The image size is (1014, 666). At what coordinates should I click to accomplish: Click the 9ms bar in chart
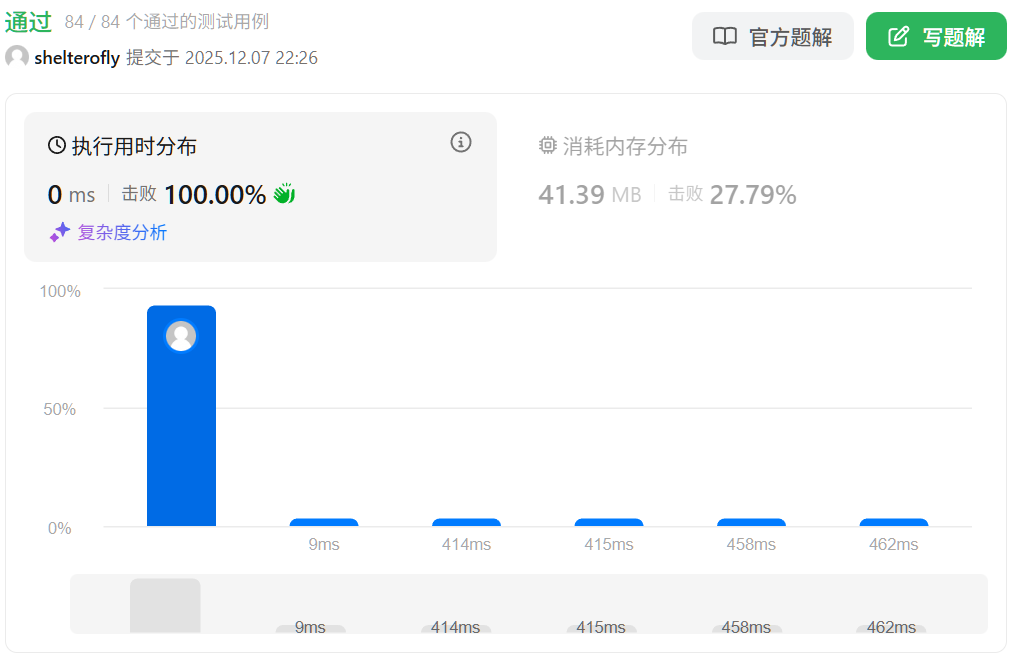pos(324,522)
